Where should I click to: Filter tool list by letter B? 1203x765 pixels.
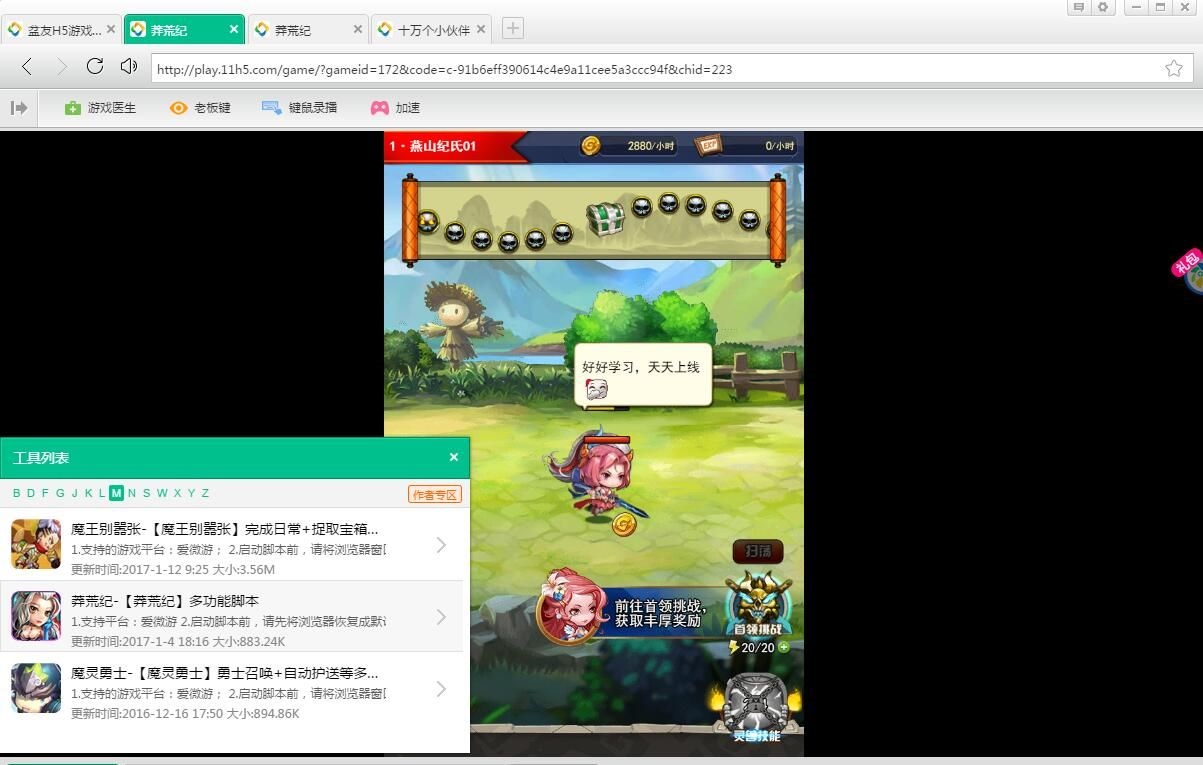coord(17,493)
